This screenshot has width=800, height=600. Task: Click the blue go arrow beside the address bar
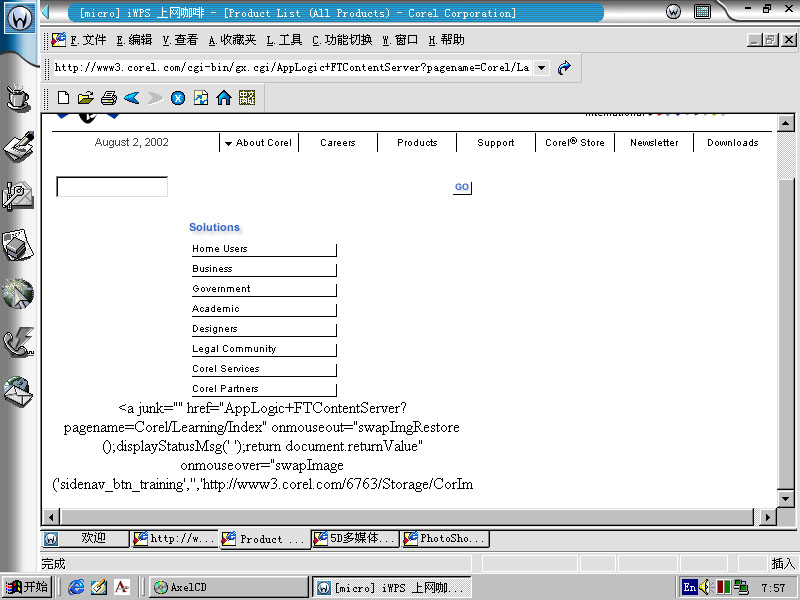point(564,67)
